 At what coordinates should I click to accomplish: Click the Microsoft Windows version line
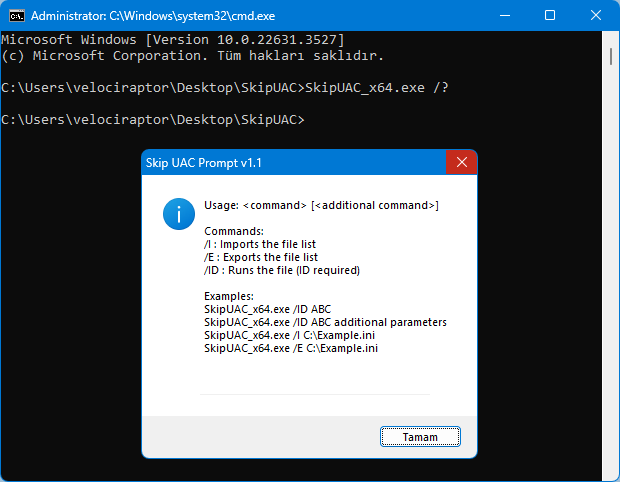coord(172,39)
